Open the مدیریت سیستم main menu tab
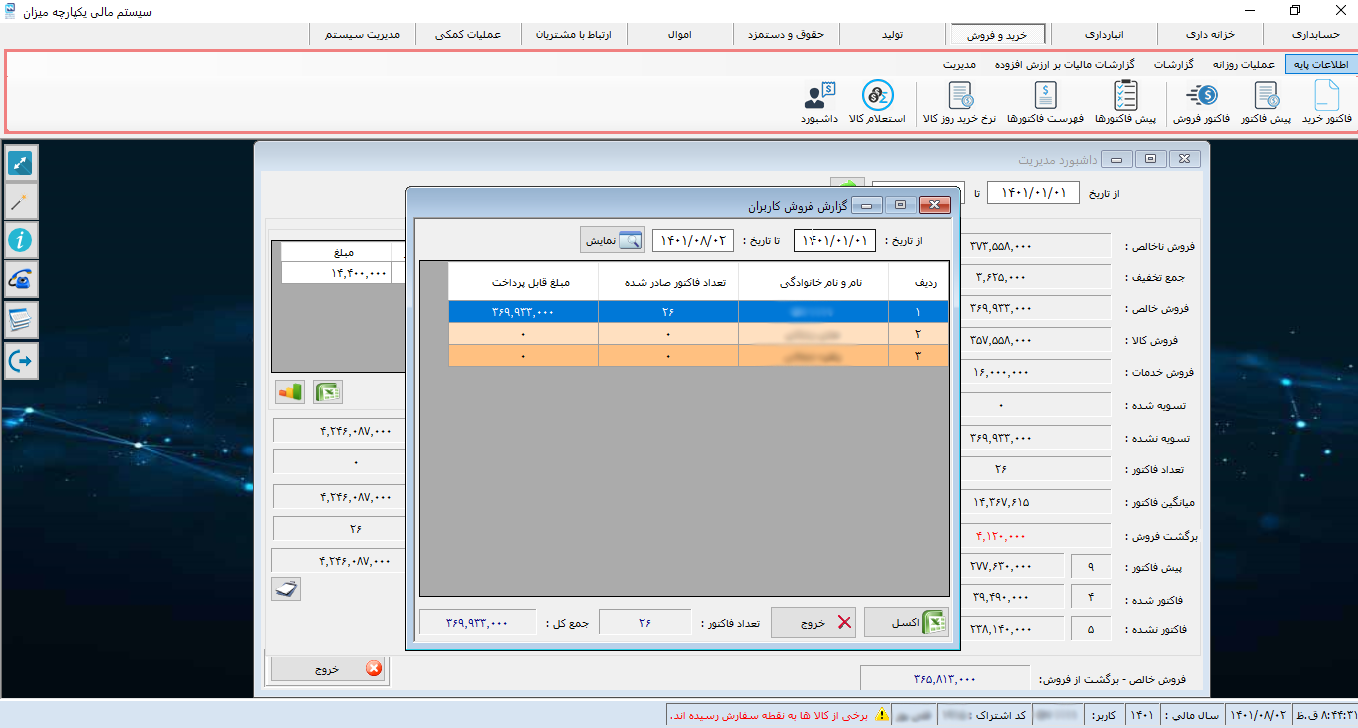This screenshot has height=728, width=1358. click(362, 34)
